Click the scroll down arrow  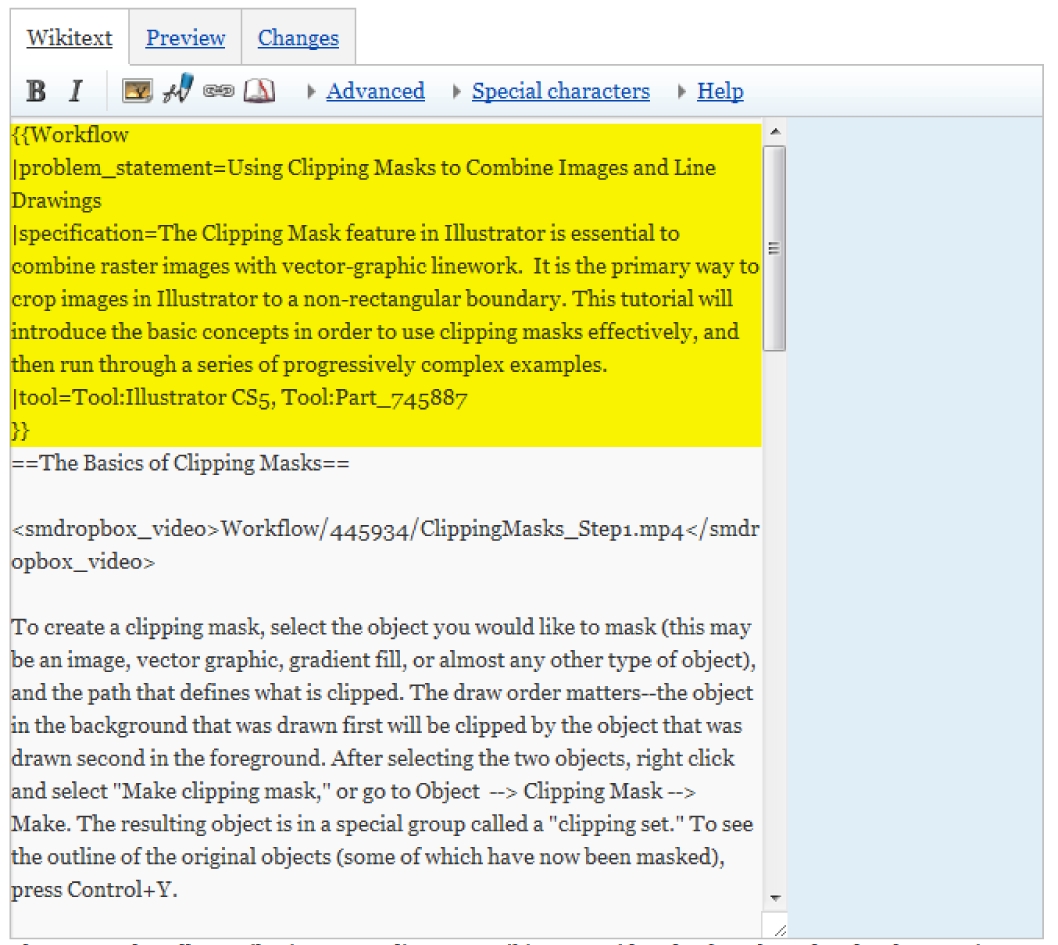775,898
